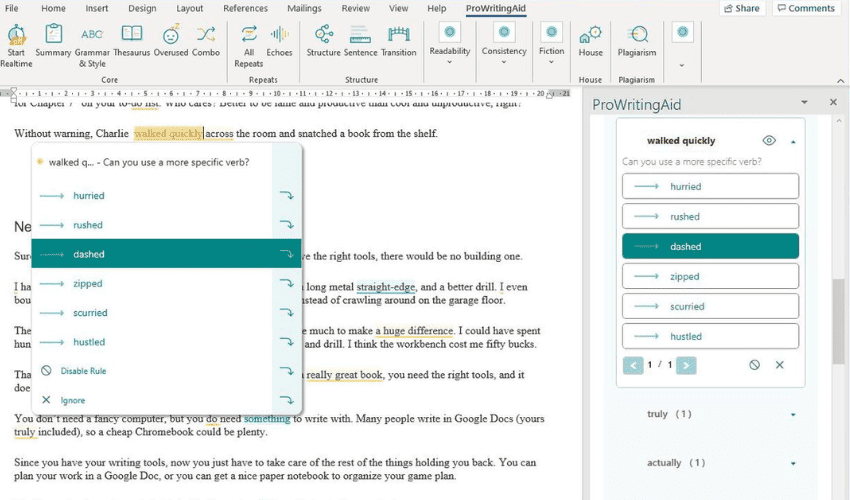
Task: Switch to the References tab
Action: coord(246,8)
